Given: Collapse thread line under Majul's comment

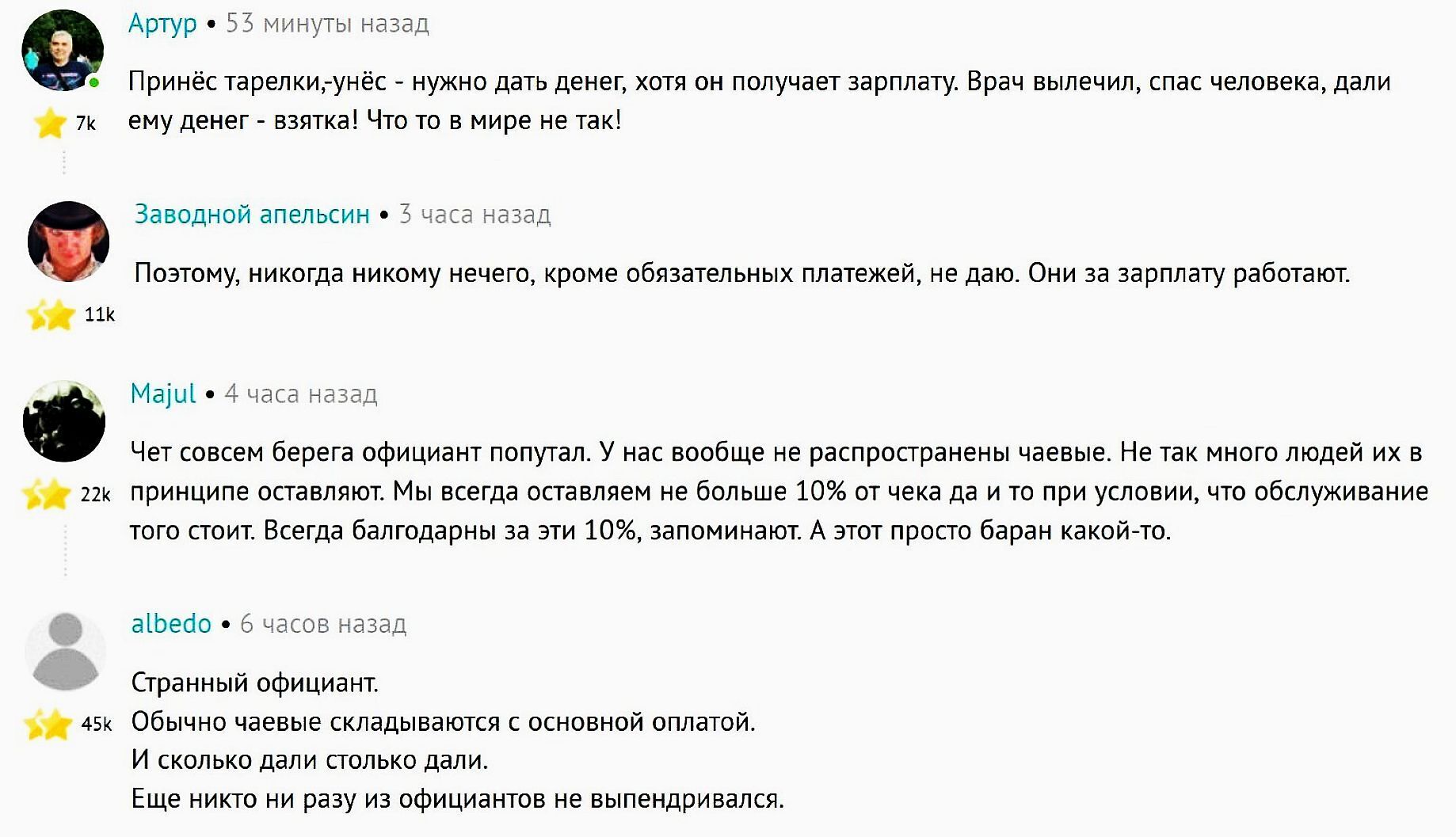Looking at the screenshot, I should click(65, 549).
